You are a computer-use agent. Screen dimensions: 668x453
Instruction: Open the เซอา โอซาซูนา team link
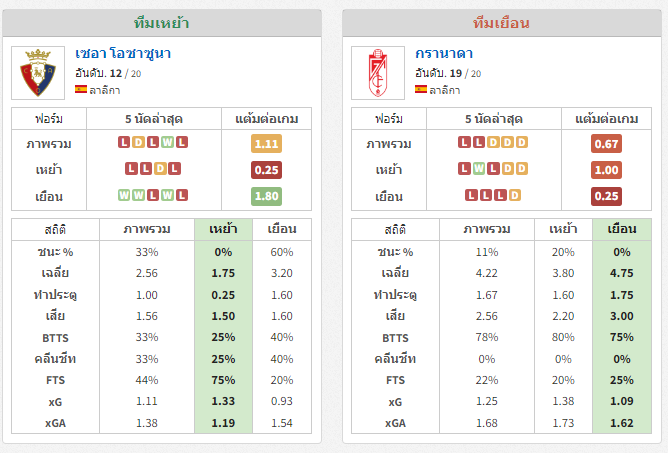pos(123,54)
